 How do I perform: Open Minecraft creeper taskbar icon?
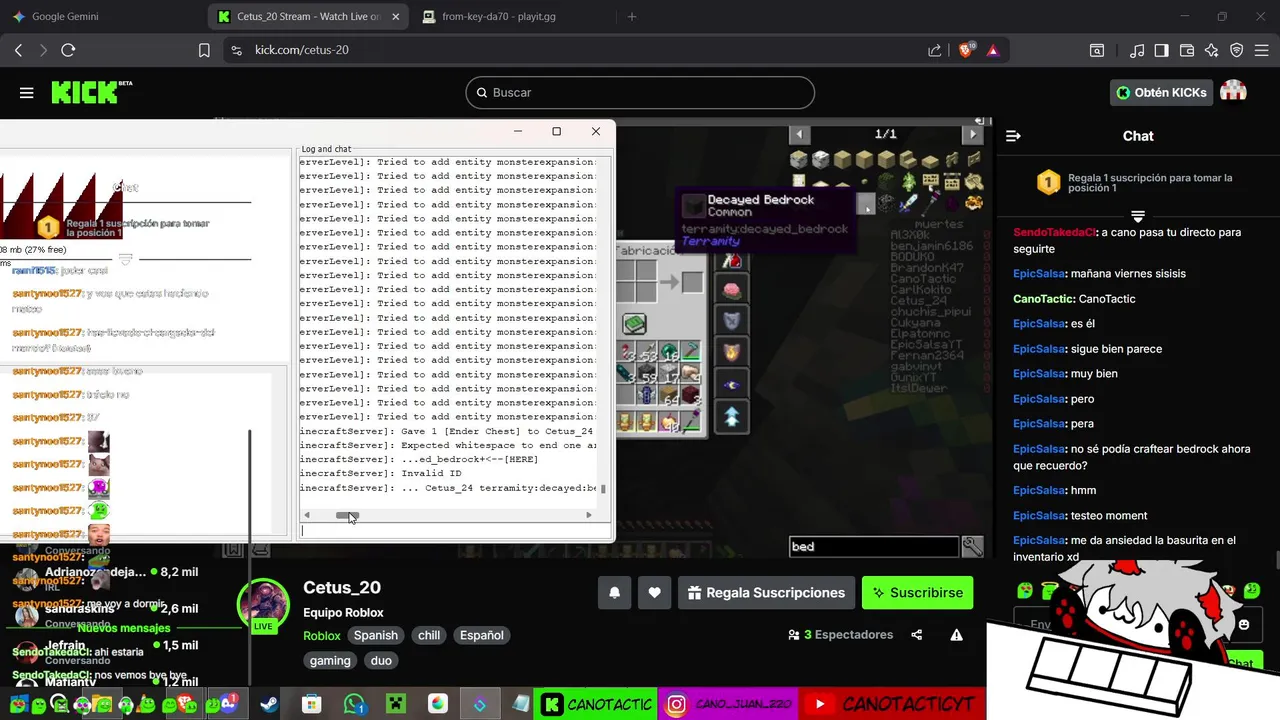pyautogui.click(x=396, y=704)
